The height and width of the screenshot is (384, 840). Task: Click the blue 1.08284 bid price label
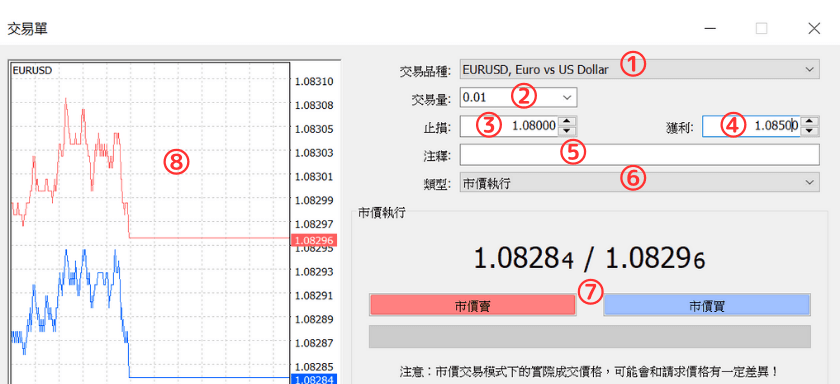coord(313,379)
